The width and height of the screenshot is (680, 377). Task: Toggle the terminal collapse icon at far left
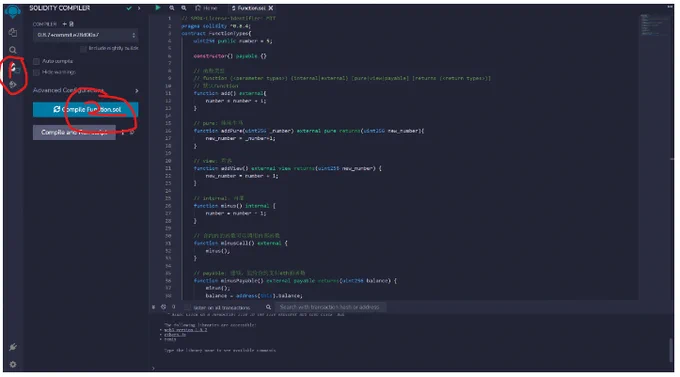[154, 307]
